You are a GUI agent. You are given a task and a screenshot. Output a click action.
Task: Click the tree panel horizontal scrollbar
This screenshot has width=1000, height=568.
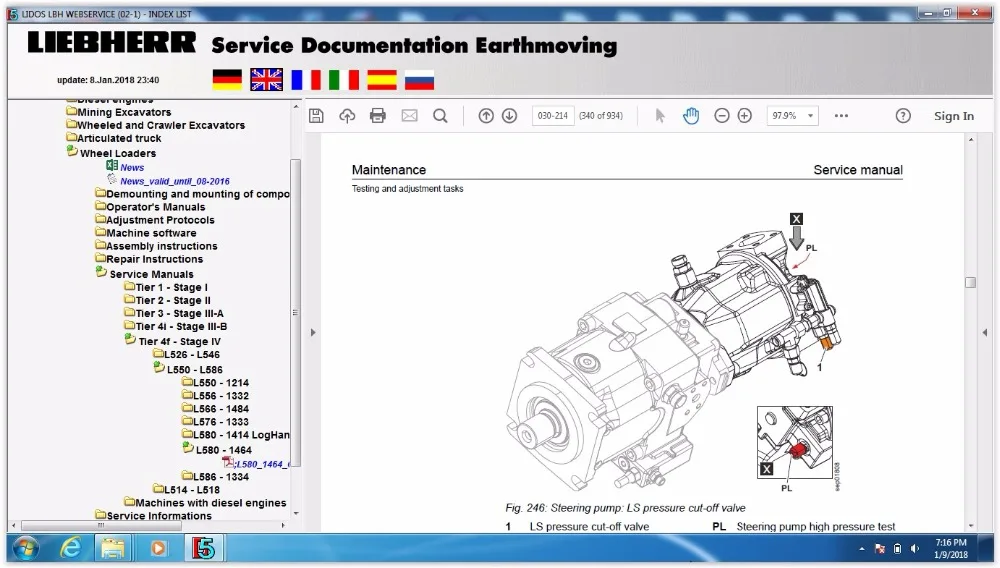(x=101, y=525)
